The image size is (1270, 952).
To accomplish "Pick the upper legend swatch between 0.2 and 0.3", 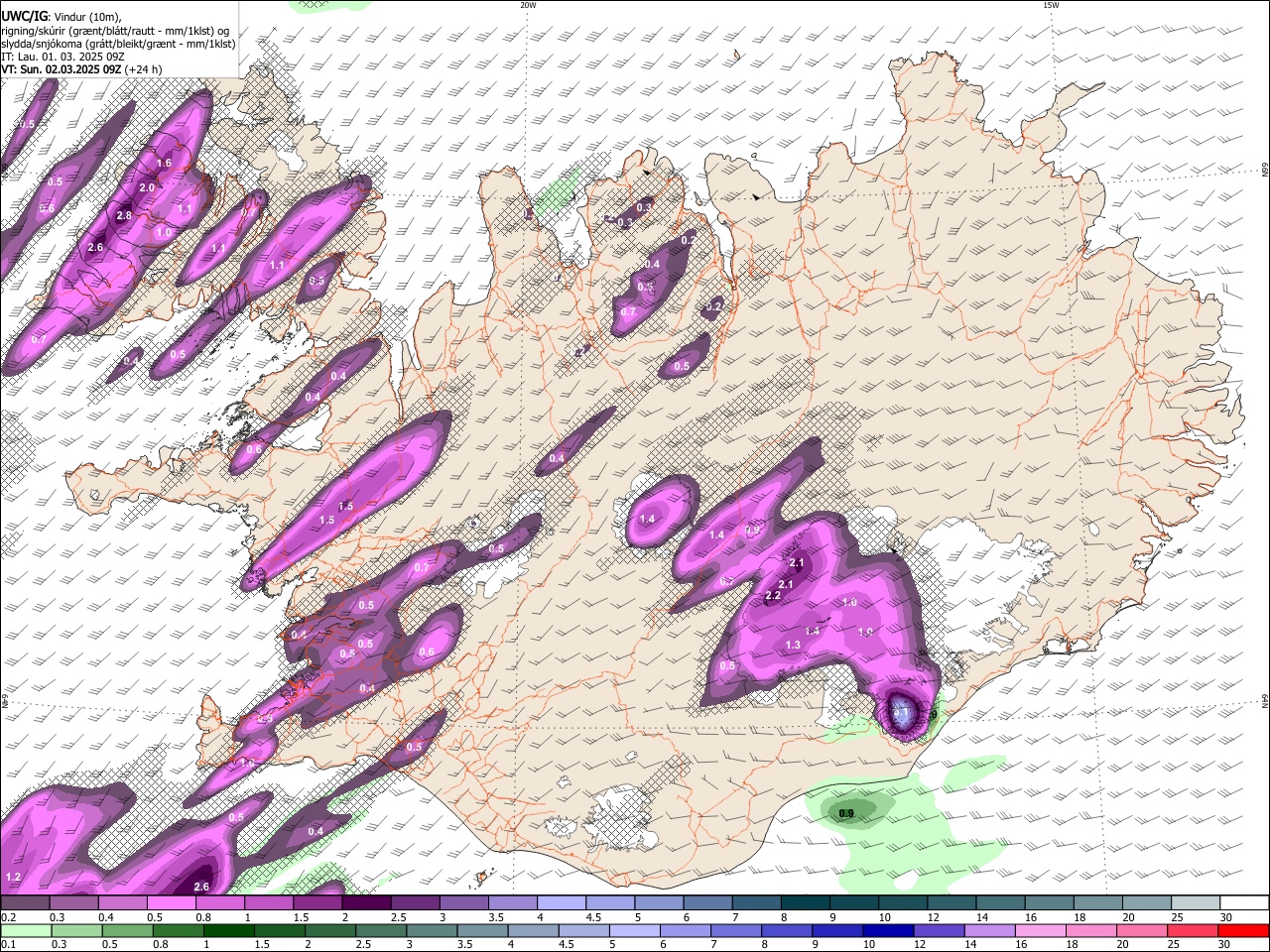I will (x=25, y=902).
